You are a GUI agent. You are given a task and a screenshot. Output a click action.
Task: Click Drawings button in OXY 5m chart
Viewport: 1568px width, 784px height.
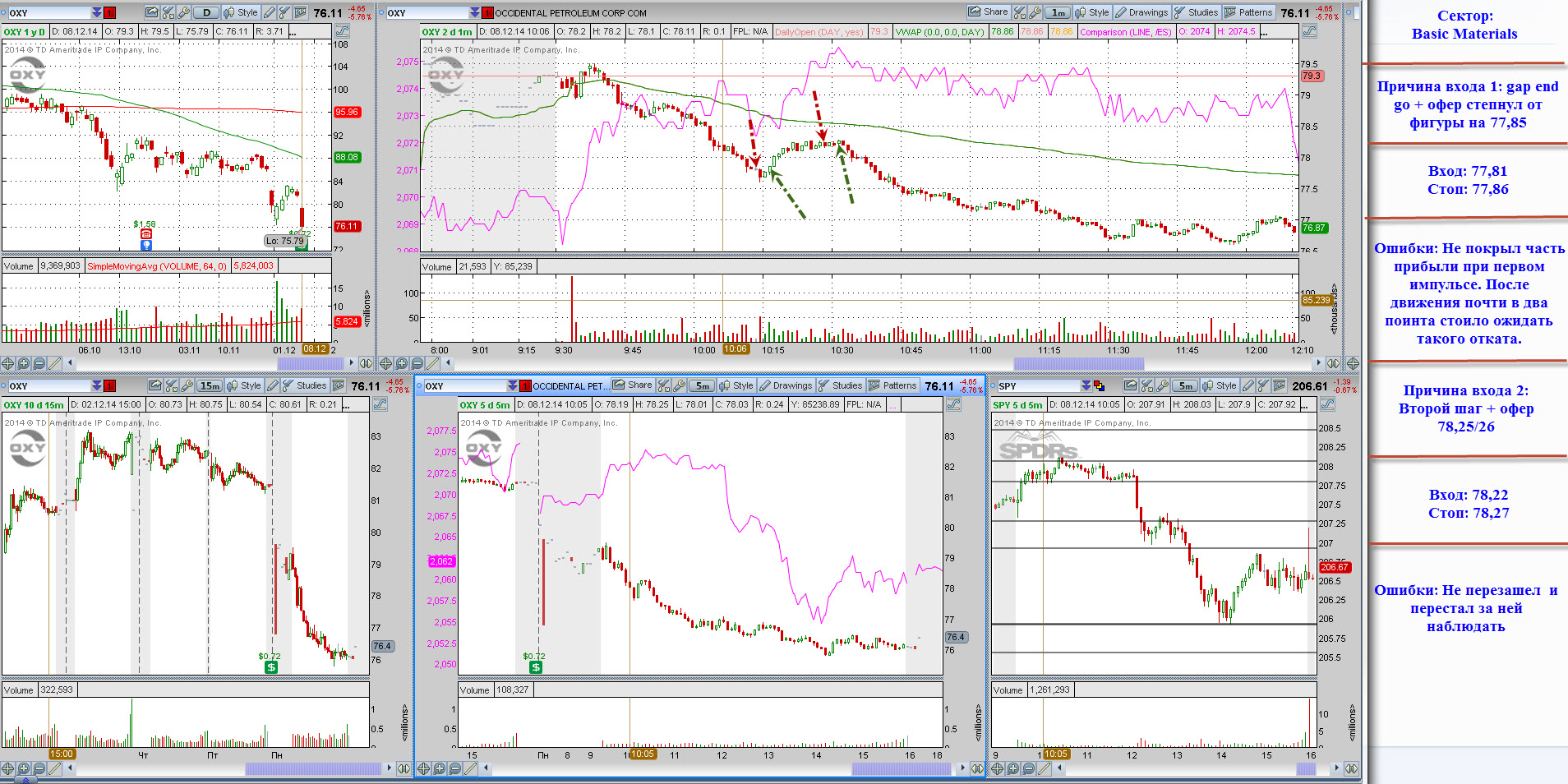pyautogui.click(x=785, y=385)
